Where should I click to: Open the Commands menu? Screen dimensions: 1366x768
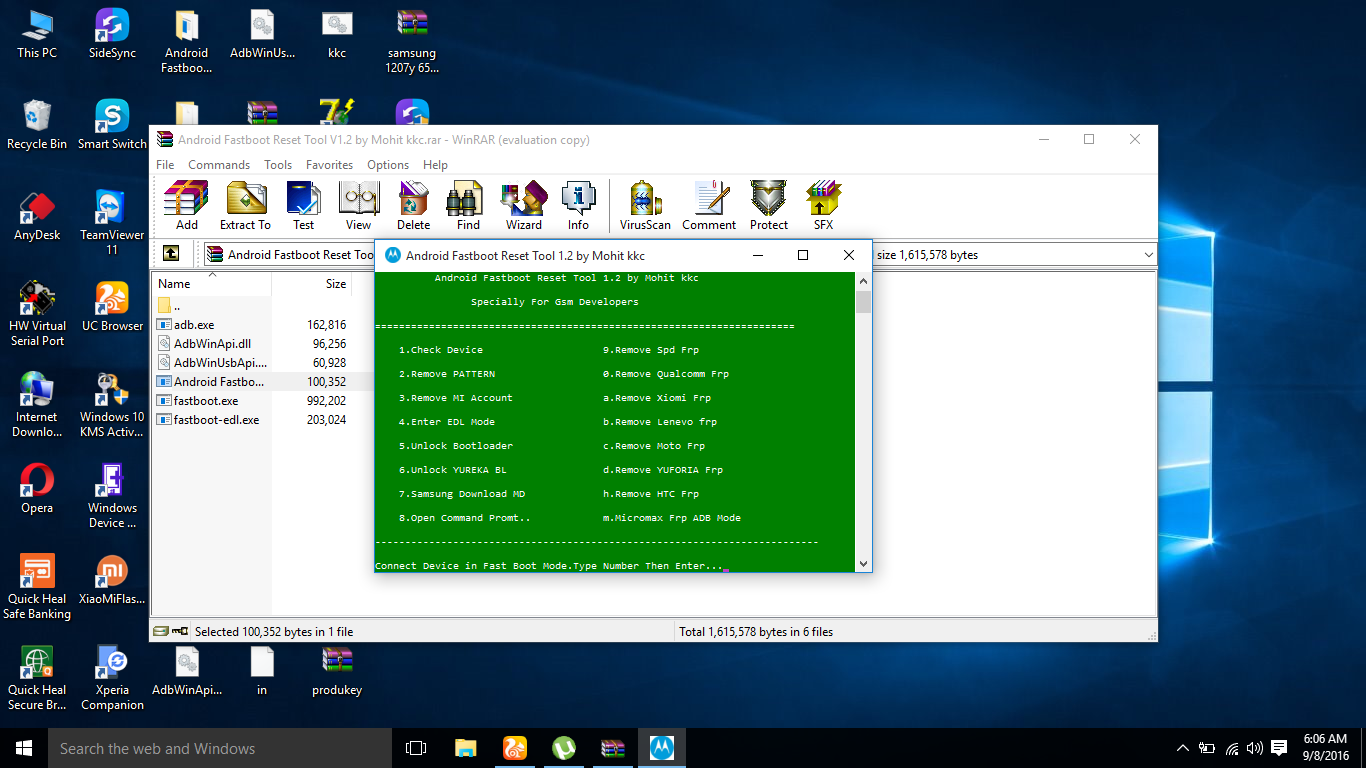pyautogui.click(x=219, y=165)
